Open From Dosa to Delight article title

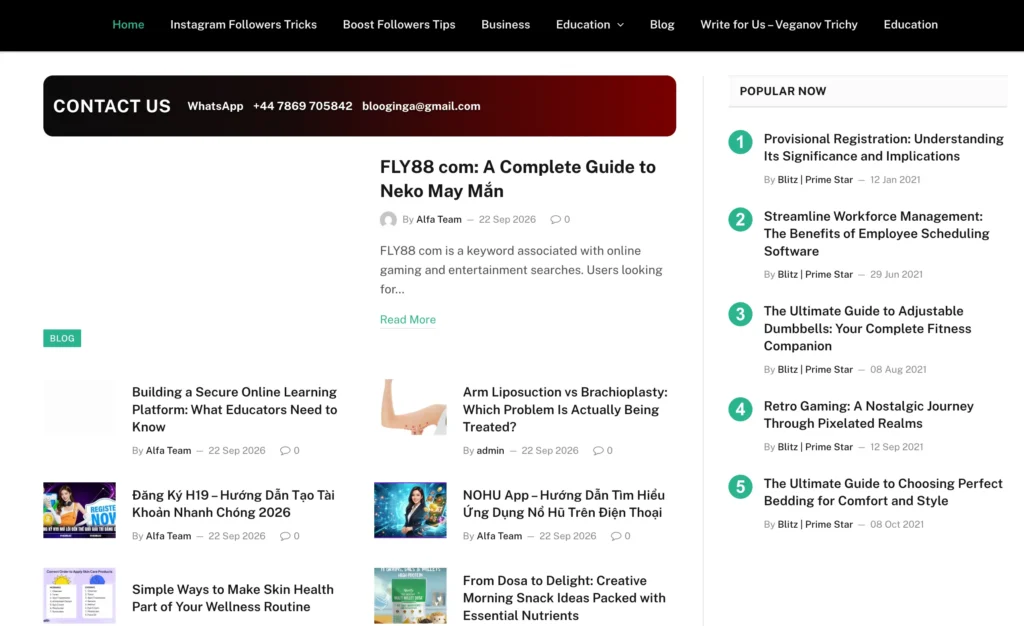click(564, 598)
